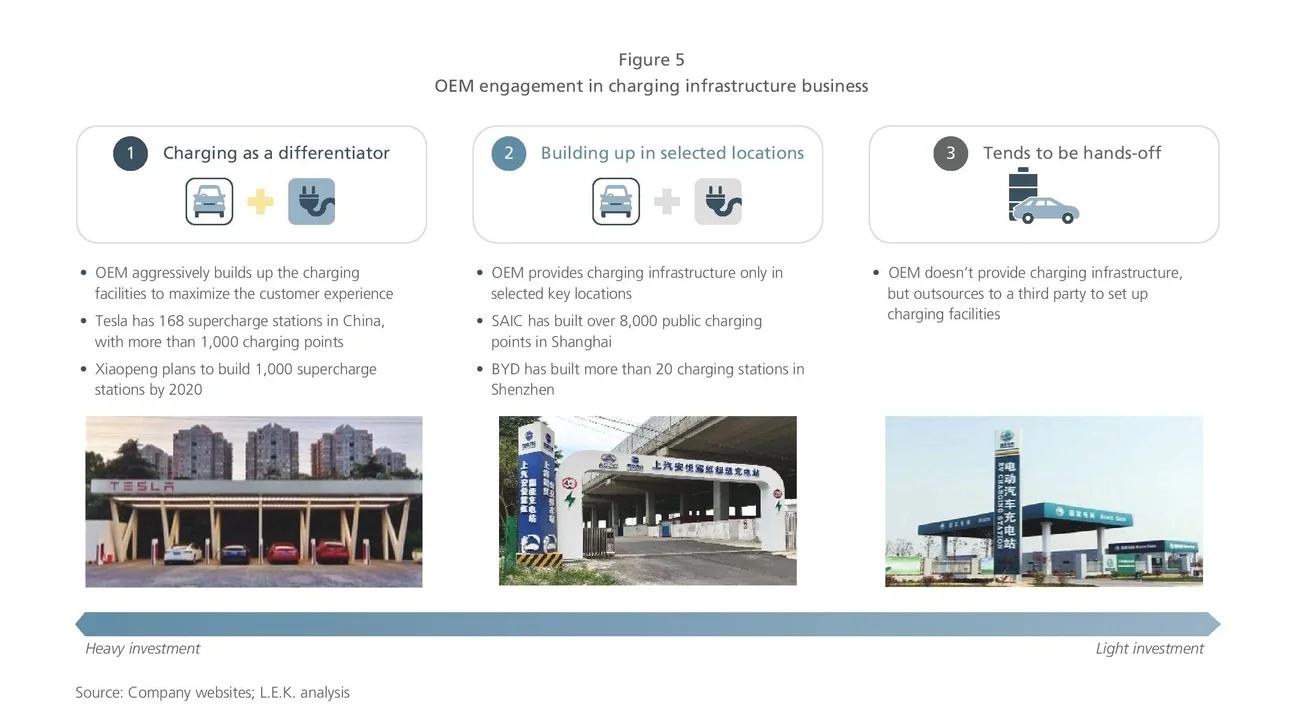Screen dimensions: 1300x728
Task: Expand the Tends to be hands-off card
Action: coord(1044,184)
